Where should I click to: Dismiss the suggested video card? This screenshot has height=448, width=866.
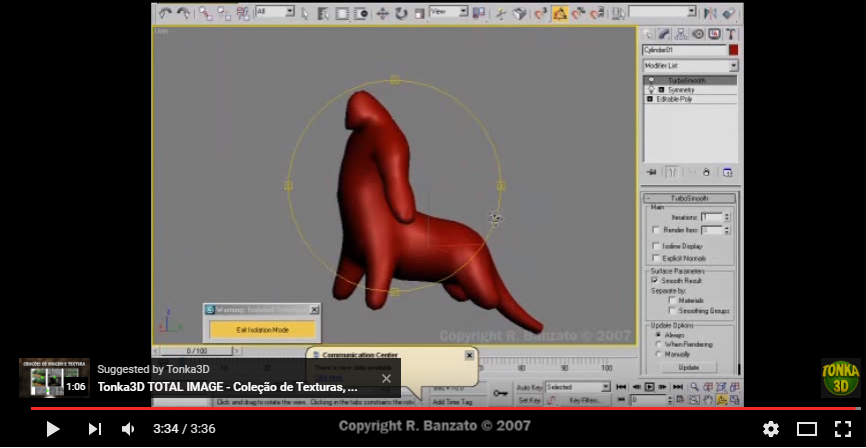386,378
